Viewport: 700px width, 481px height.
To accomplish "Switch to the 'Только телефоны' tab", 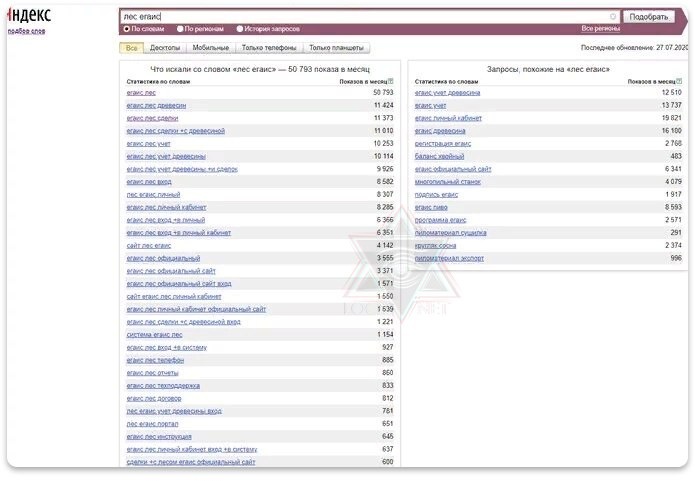I will tap(269, 48).
